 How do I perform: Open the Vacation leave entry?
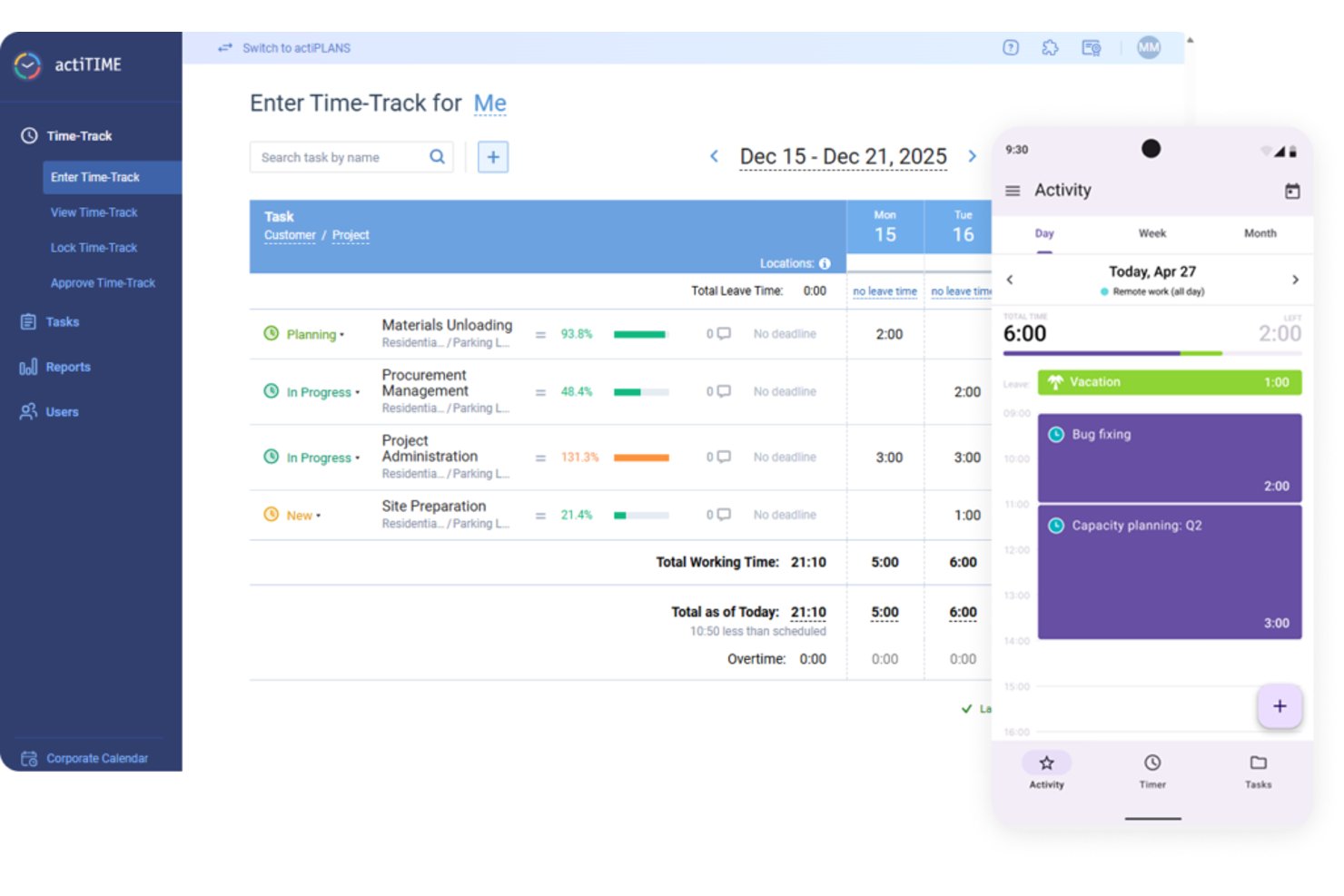1170,382
